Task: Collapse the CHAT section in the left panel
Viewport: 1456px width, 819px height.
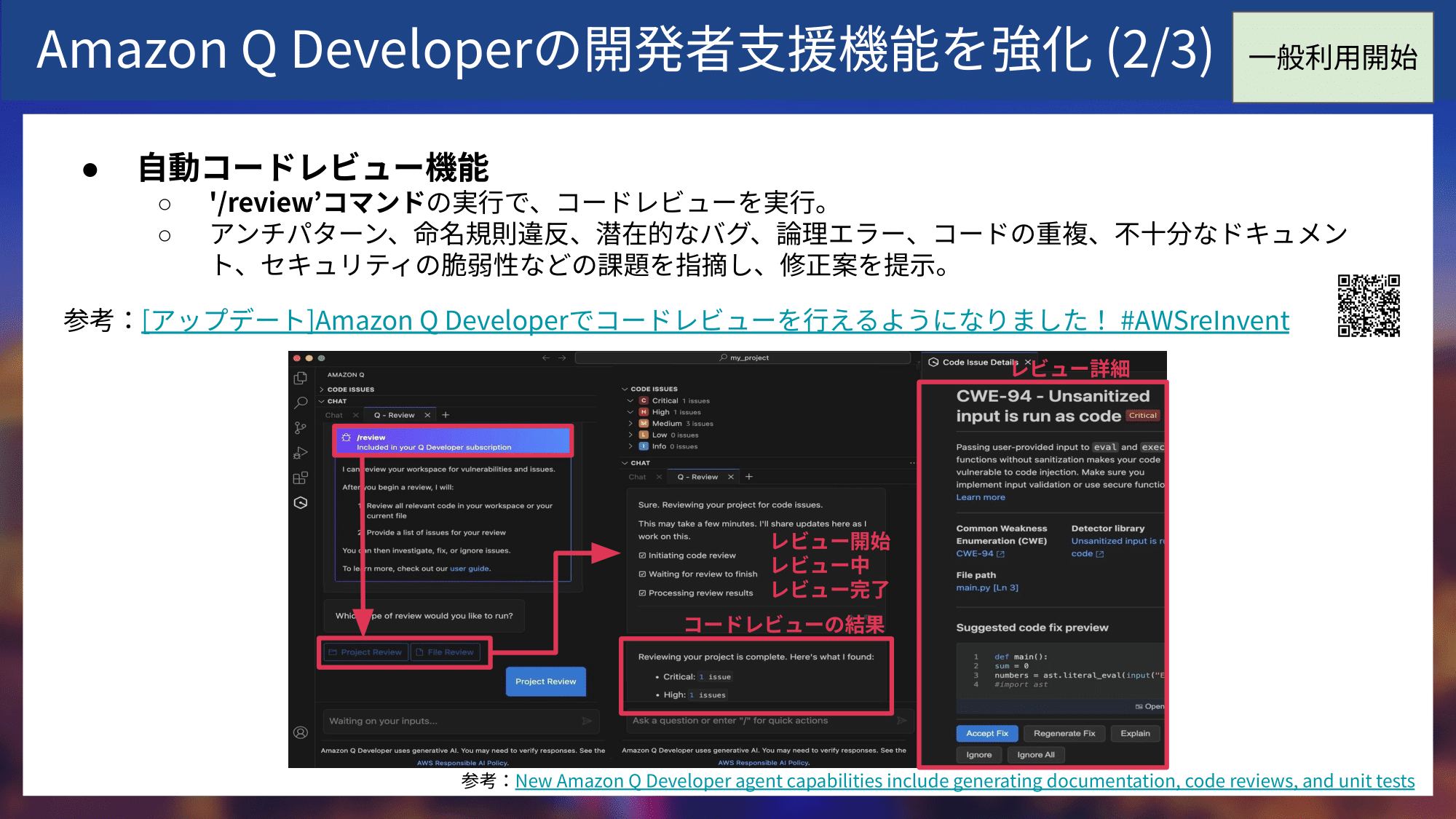Action: 321,401
